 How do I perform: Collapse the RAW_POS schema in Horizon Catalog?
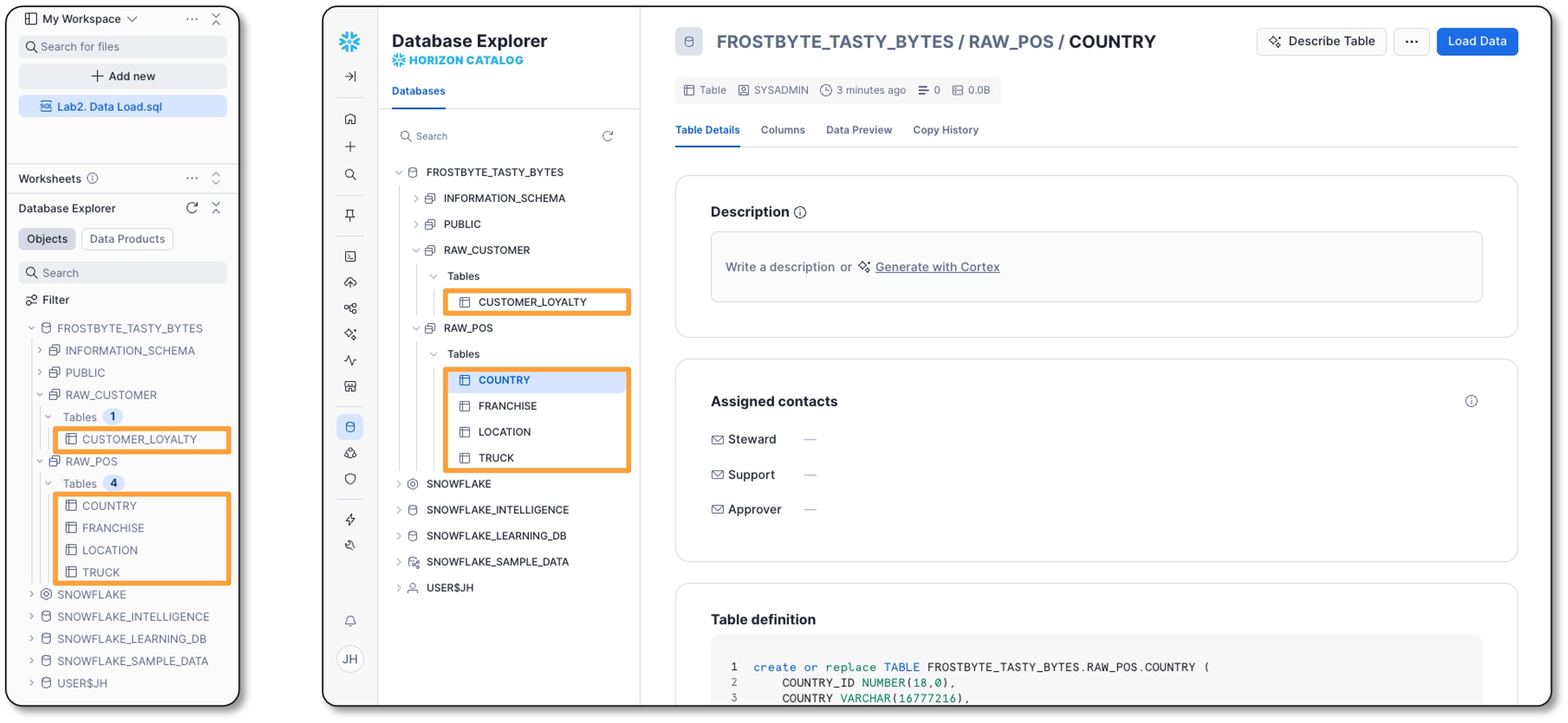pyautogui.click(x=416, y=328)
